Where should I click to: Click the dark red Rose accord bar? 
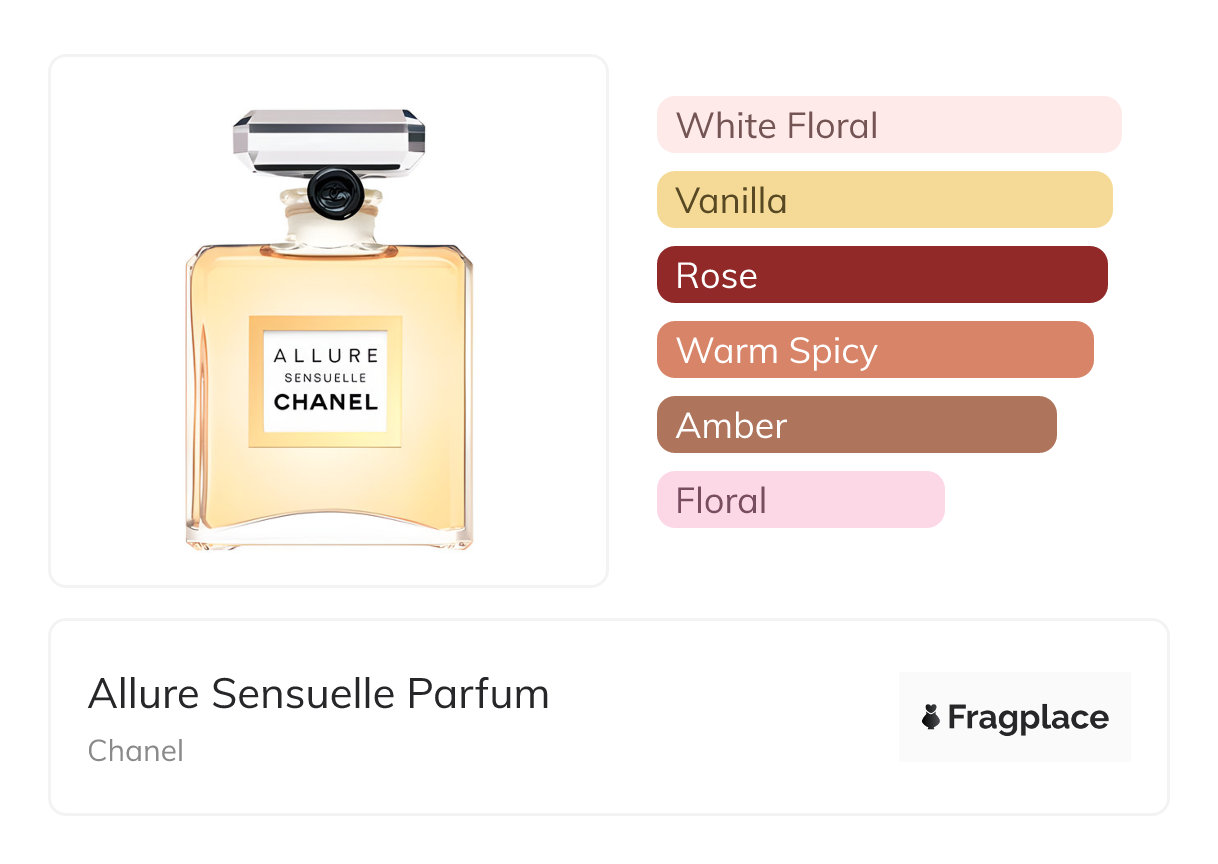pyautogui.click(x=881, y=275)
